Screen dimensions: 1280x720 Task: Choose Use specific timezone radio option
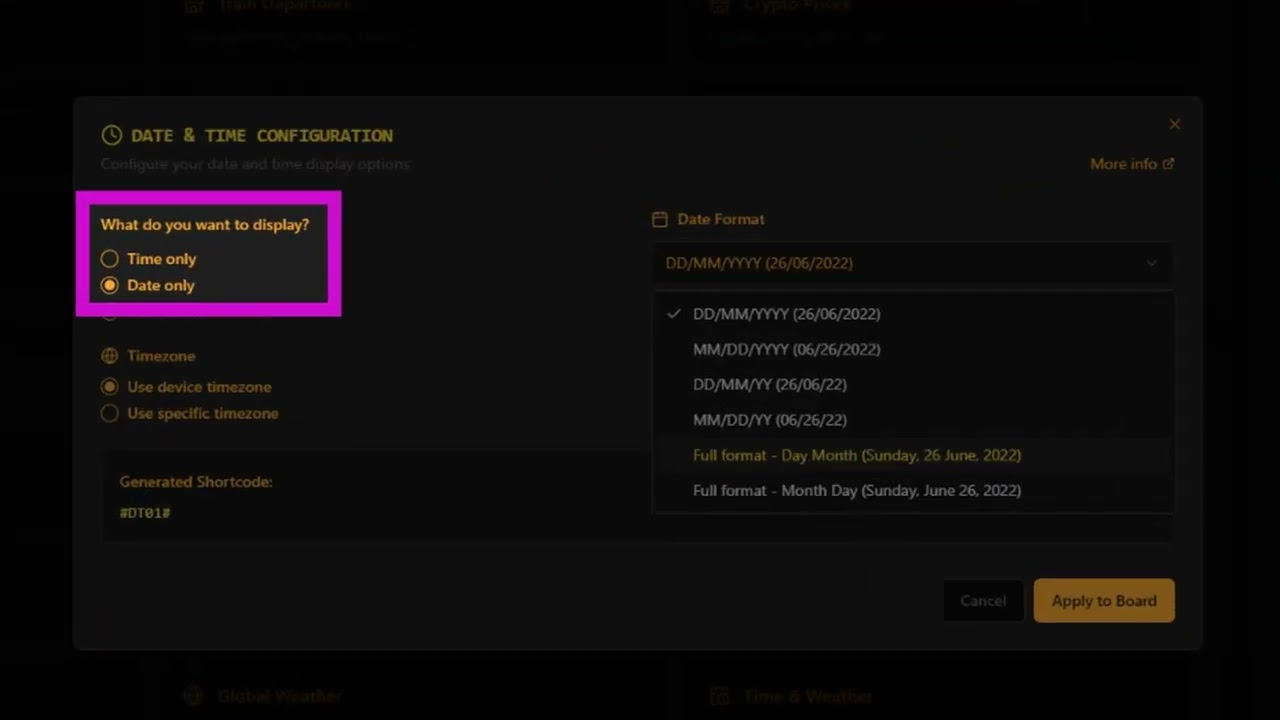pos(189,413)
